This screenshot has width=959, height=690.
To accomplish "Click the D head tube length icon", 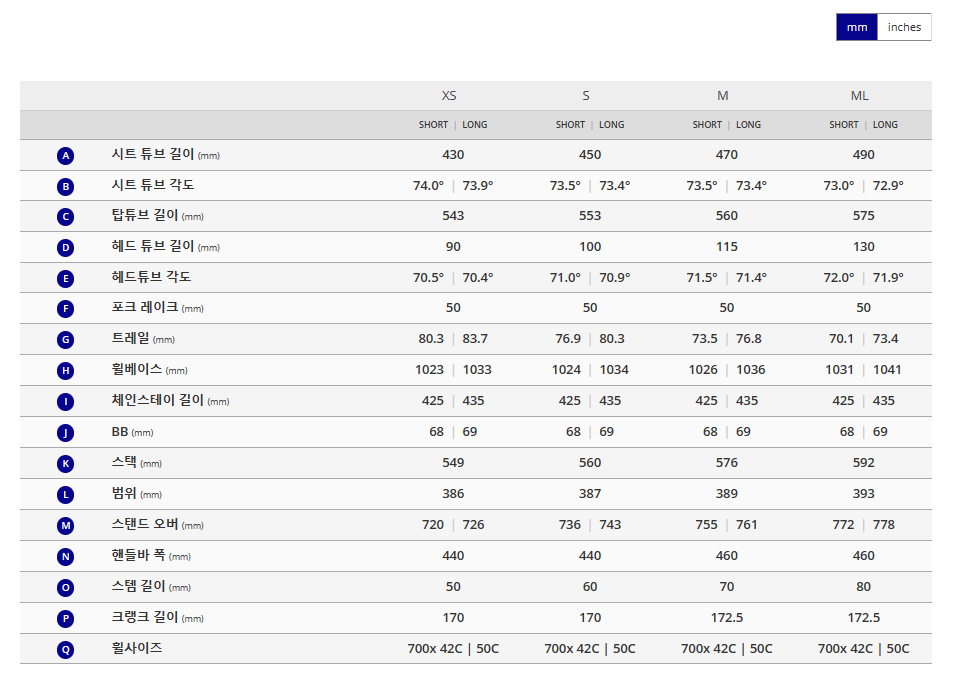I will tap(65, 248).
